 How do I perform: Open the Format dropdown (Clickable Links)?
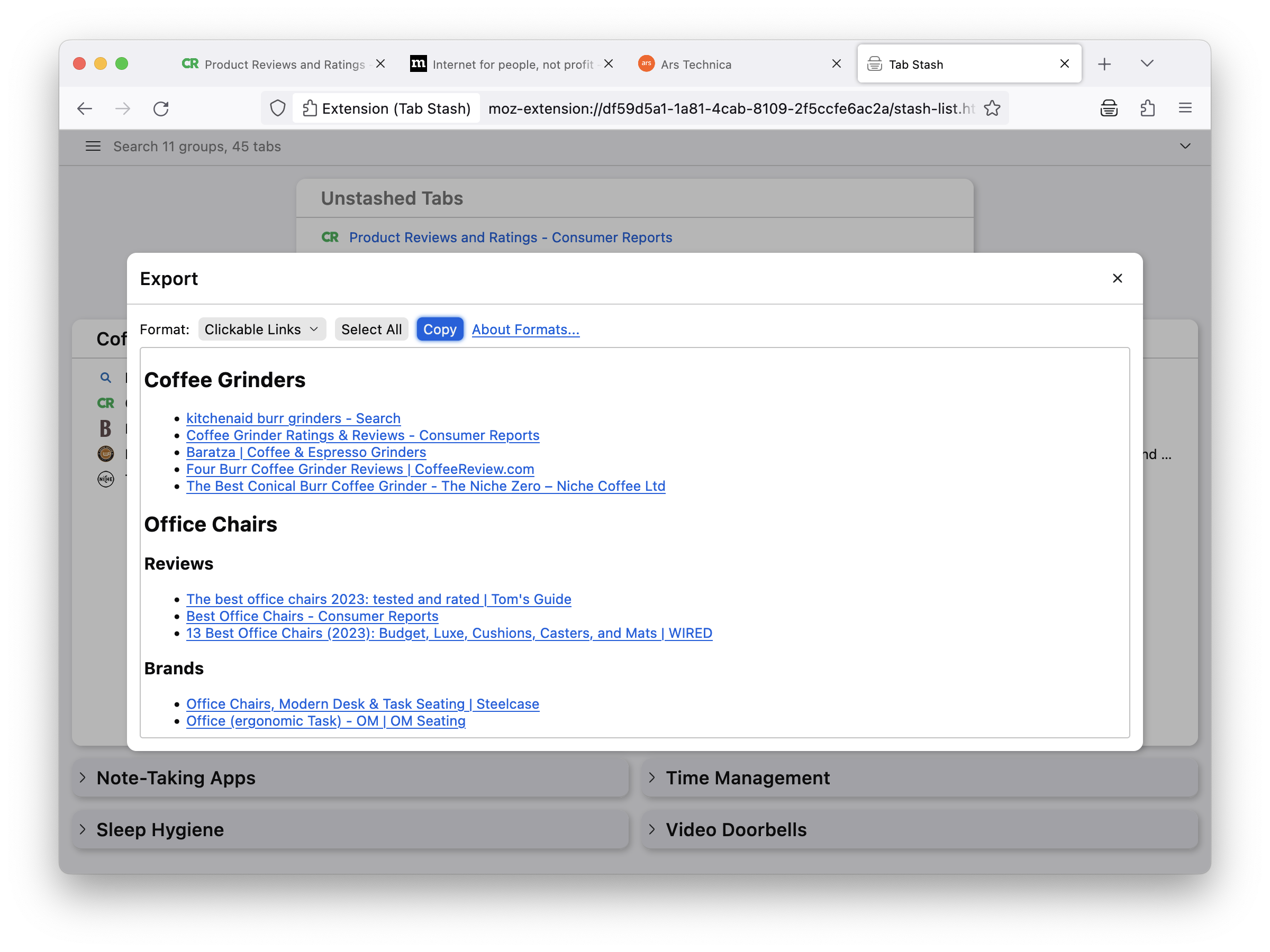pyautogui.click(x=262, y=329)
